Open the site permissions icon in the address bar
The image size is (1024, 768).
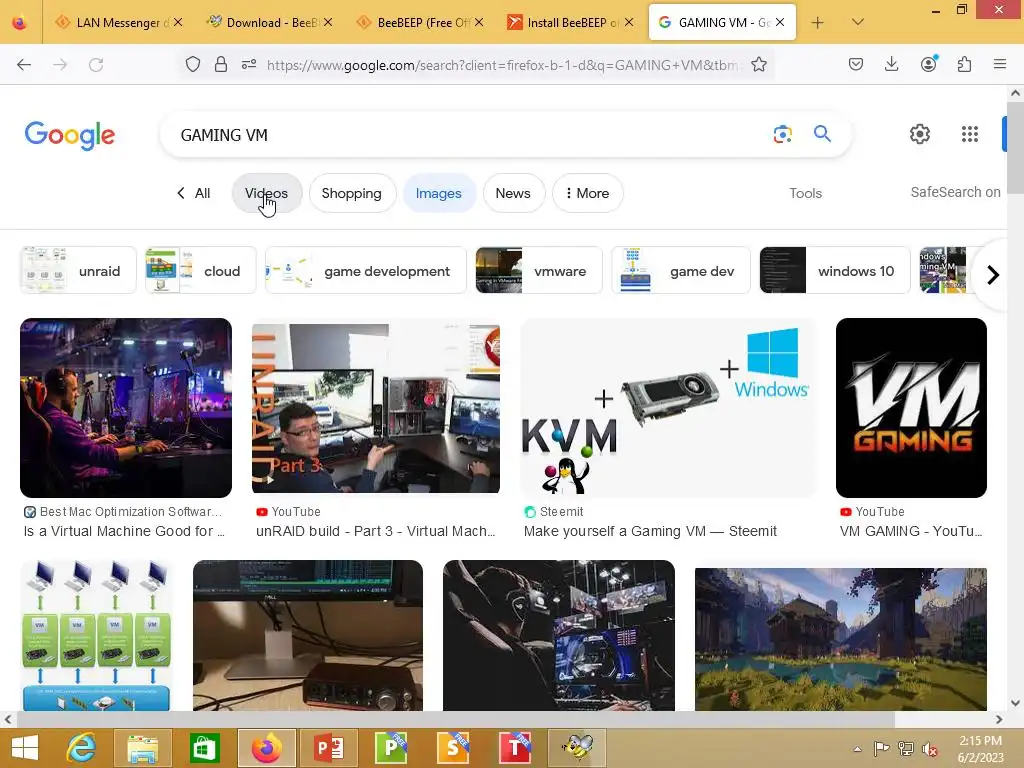[249, 64]
